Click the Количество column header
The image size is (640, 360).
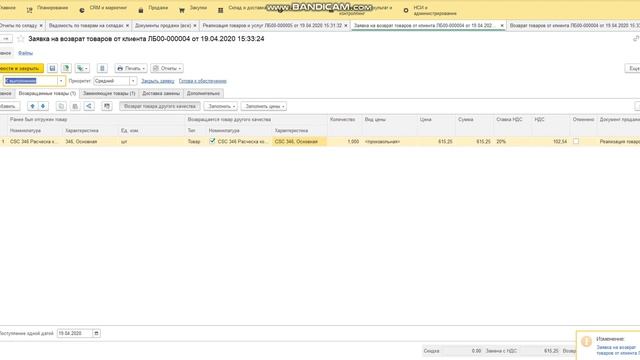[x=344, y=120]
